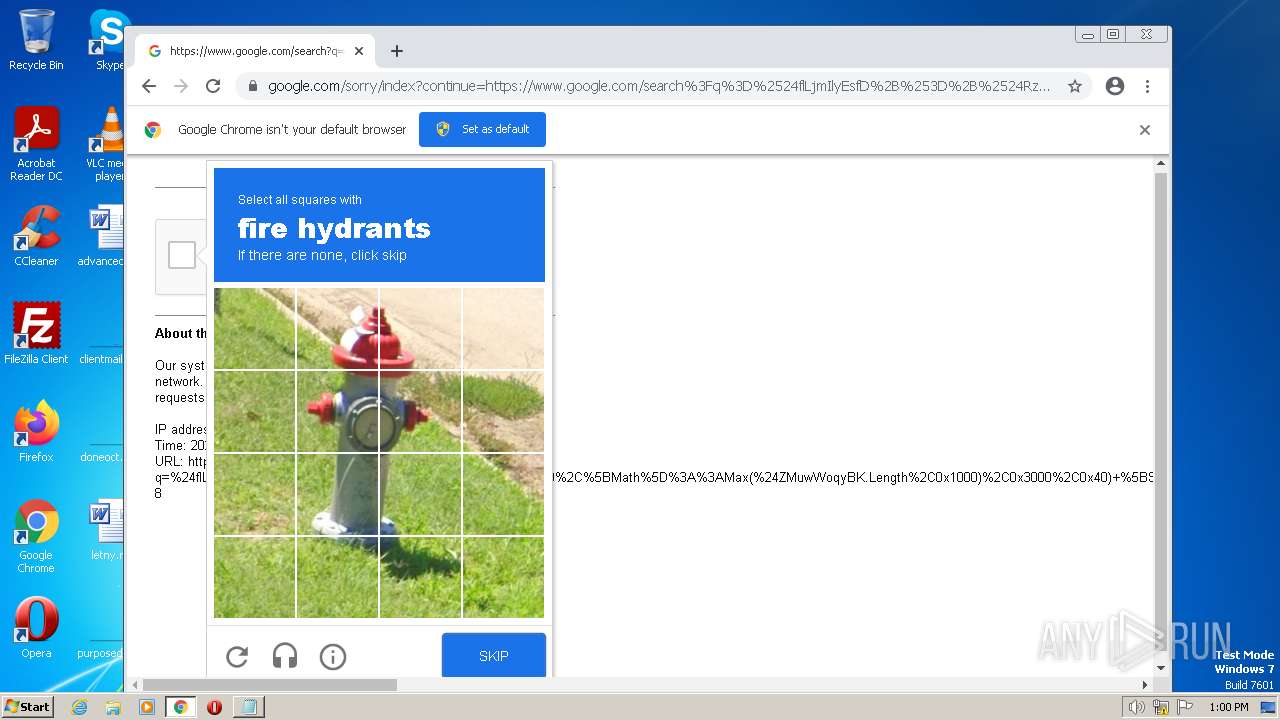Close the Google search tab
Screen dimensions: 1280x720
pyautogui.click(x=359, y=51)
